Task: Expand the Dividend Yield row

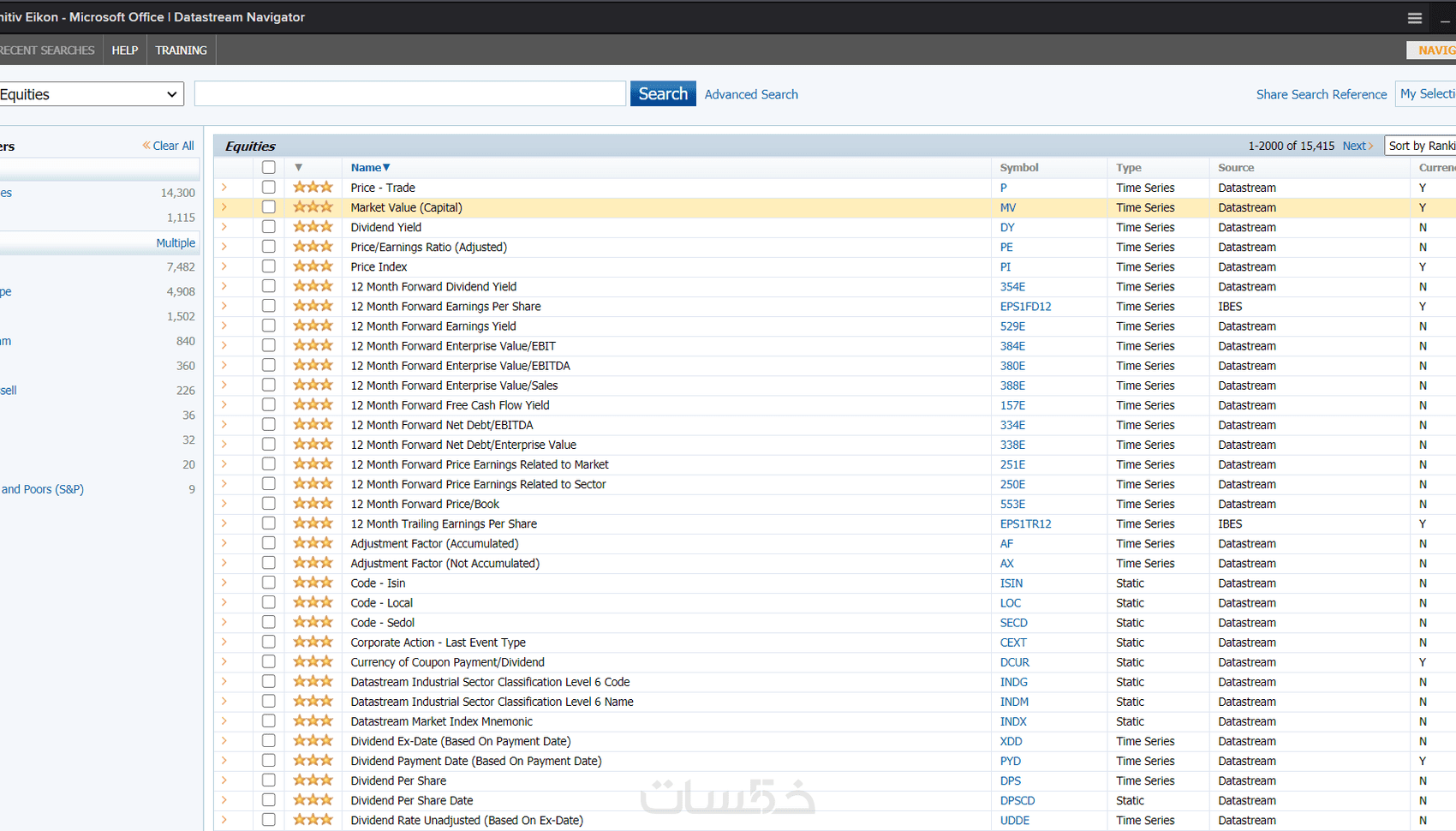Action: coord(224,226)
